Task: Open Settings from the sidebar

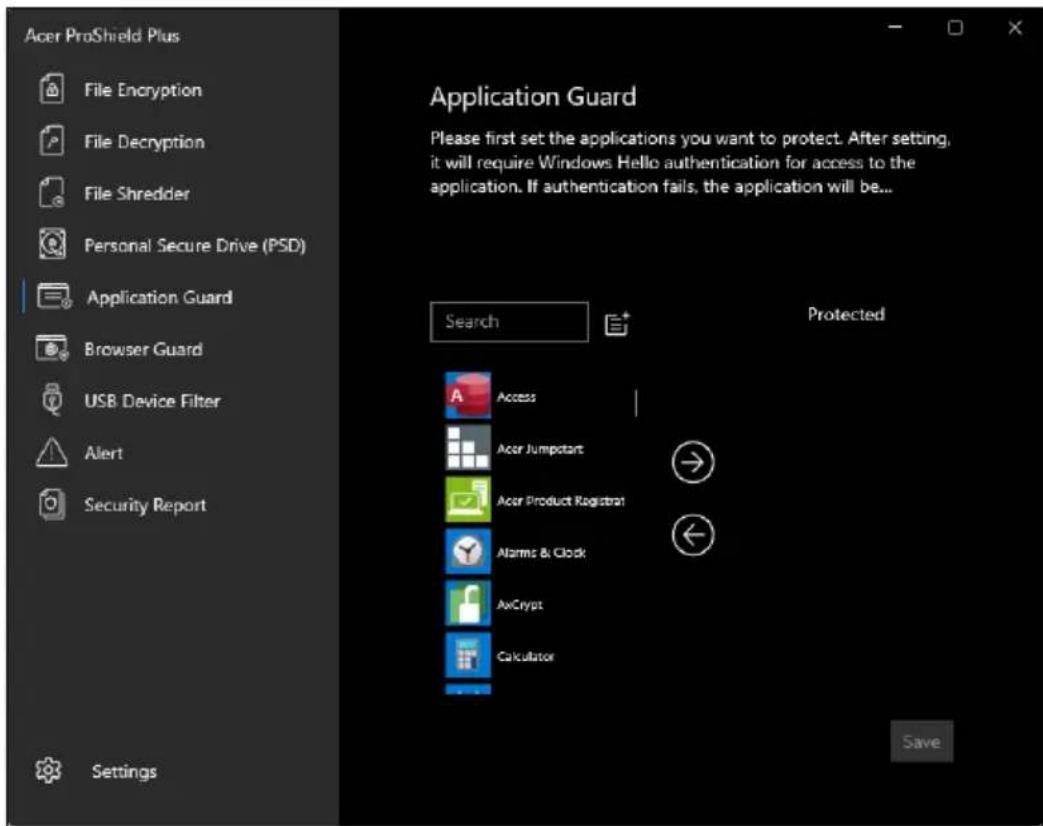Action: tap(124, 771)
